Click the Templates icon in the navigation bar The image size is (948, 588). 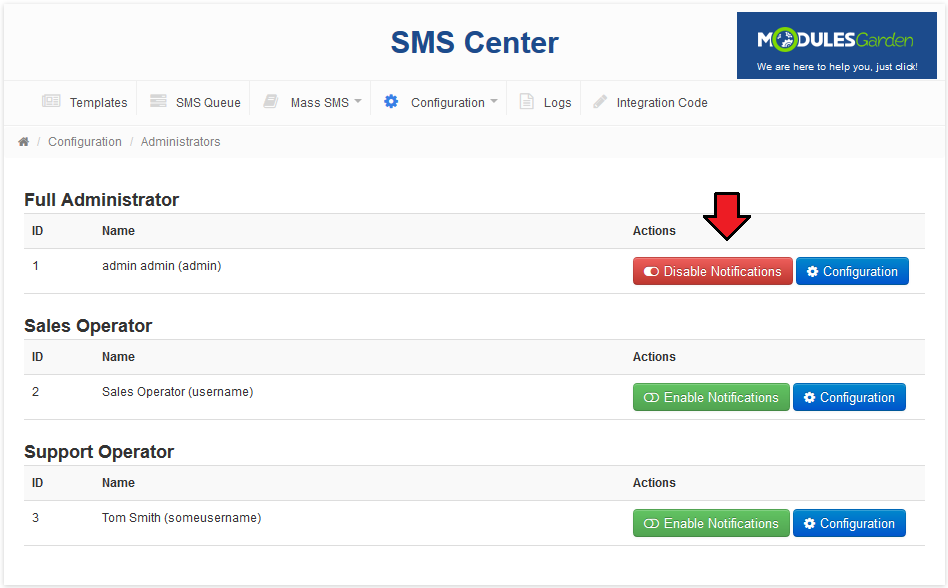click(51, 101)
